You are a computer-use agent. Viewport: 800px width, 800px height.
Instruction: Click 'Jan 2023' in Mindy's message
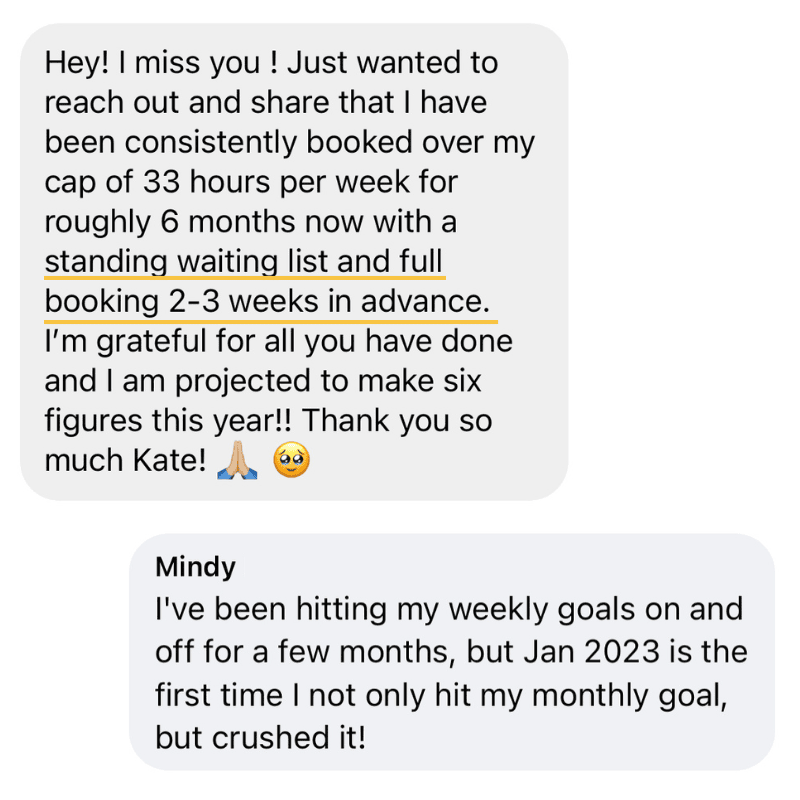[592, 652]
